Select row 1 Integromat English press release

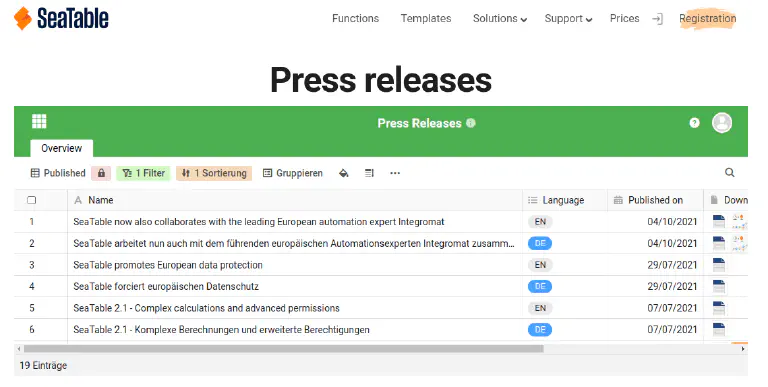click(x=259, y=222)
